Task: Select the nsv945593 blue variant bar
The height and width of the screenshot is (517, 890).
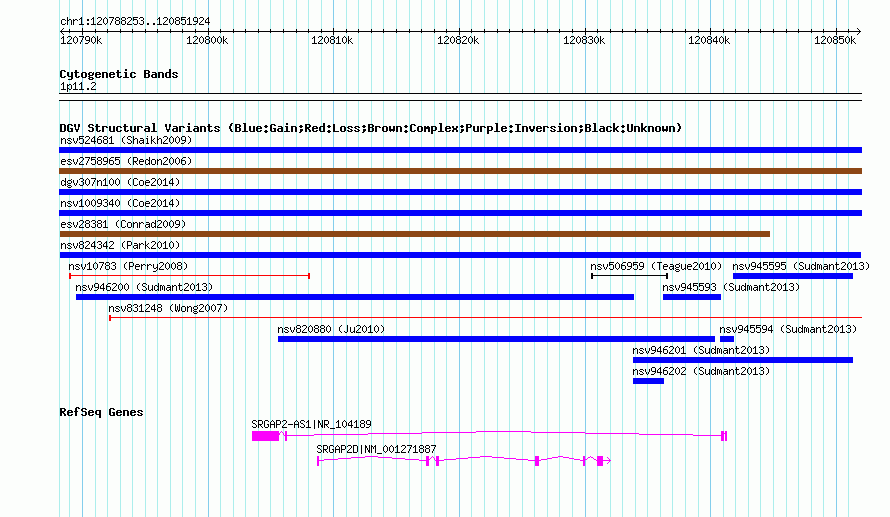Action: (x=692, y=297)
